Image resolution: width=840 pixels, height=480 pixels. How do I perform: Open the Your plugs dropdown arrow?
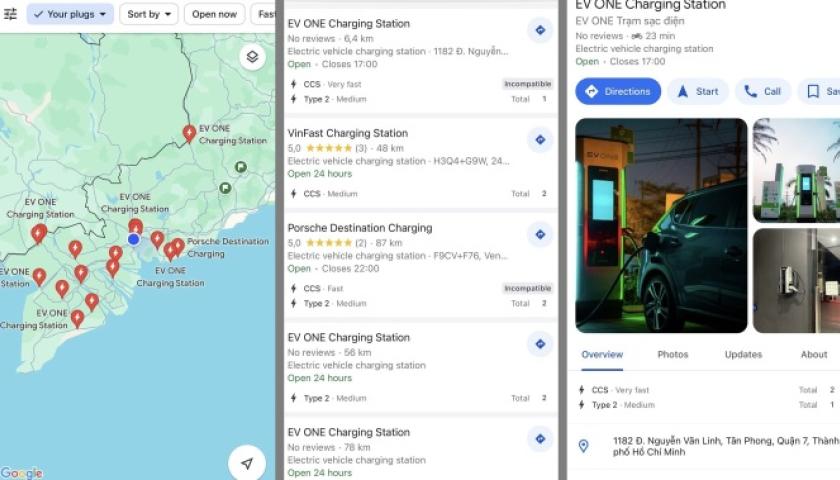pos(103,14)
